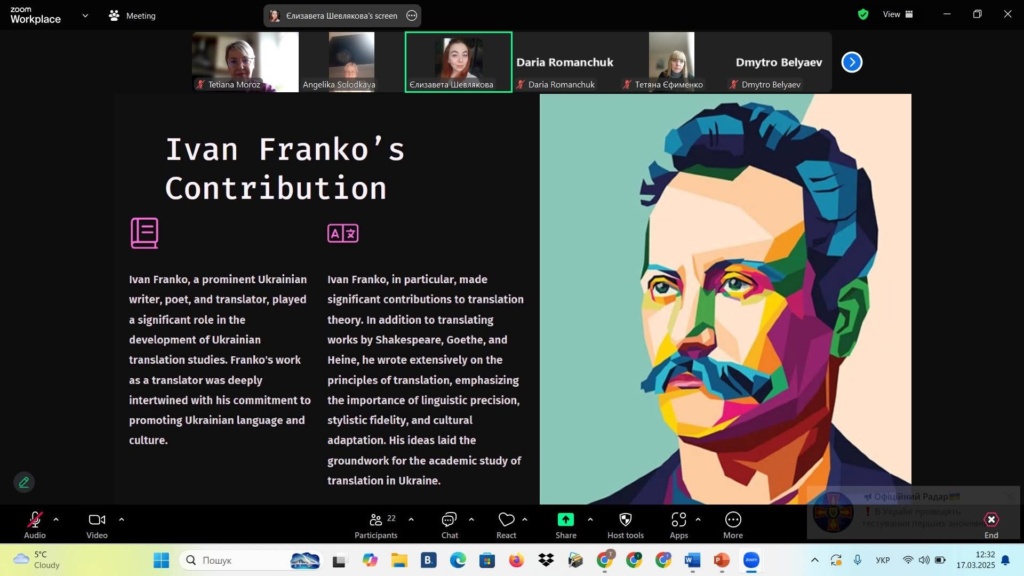The height and width of the screenshot is (576, 1024).
Task: Open the More options menu
Action: [733, 525]
